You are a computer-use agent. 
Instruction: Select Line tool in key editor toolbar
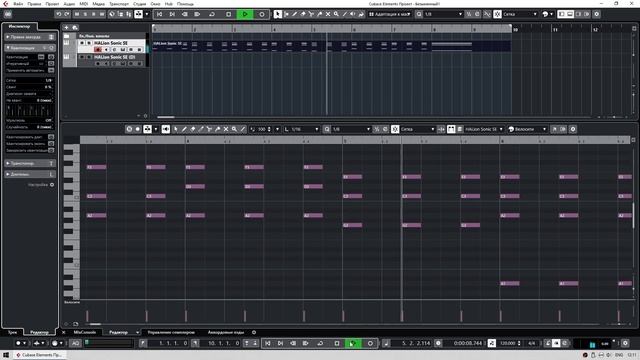pos(243,129)
